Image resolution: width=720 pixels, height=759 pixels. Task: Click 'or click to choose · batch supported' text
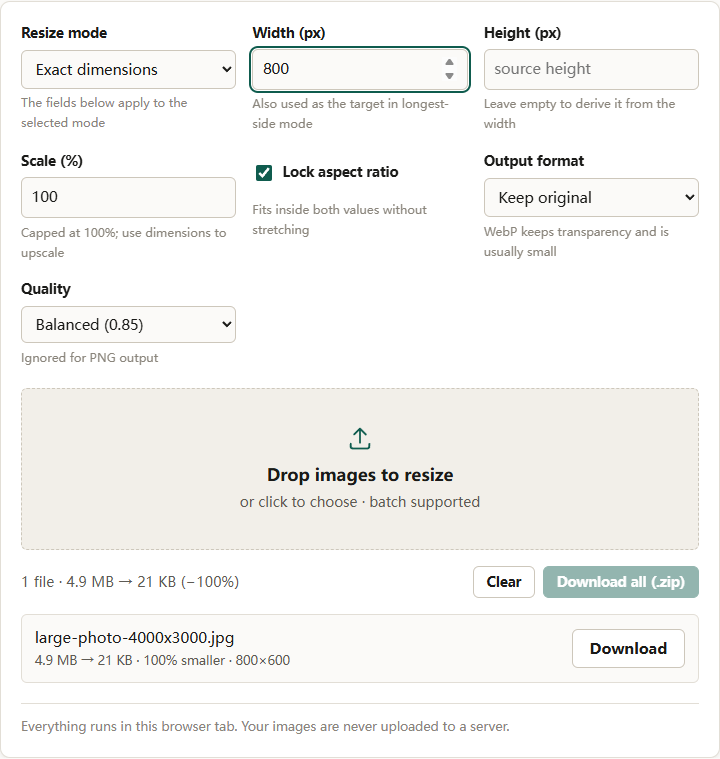360,502
